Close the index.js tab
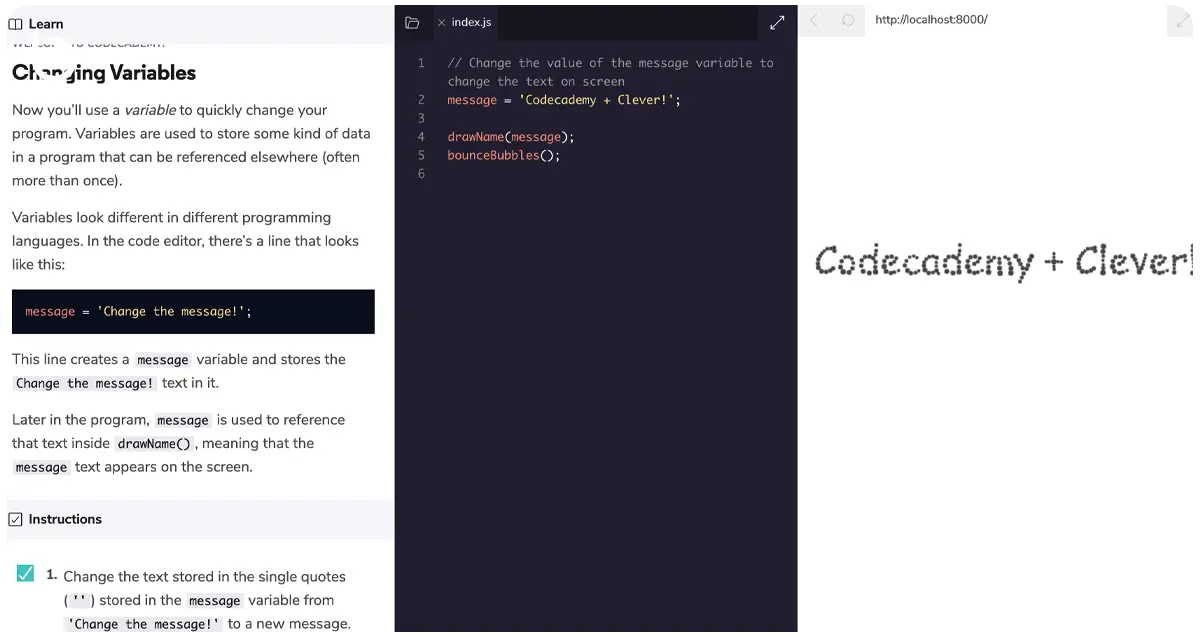Screen dimensions: 1200x637 [x=441, y=22]
